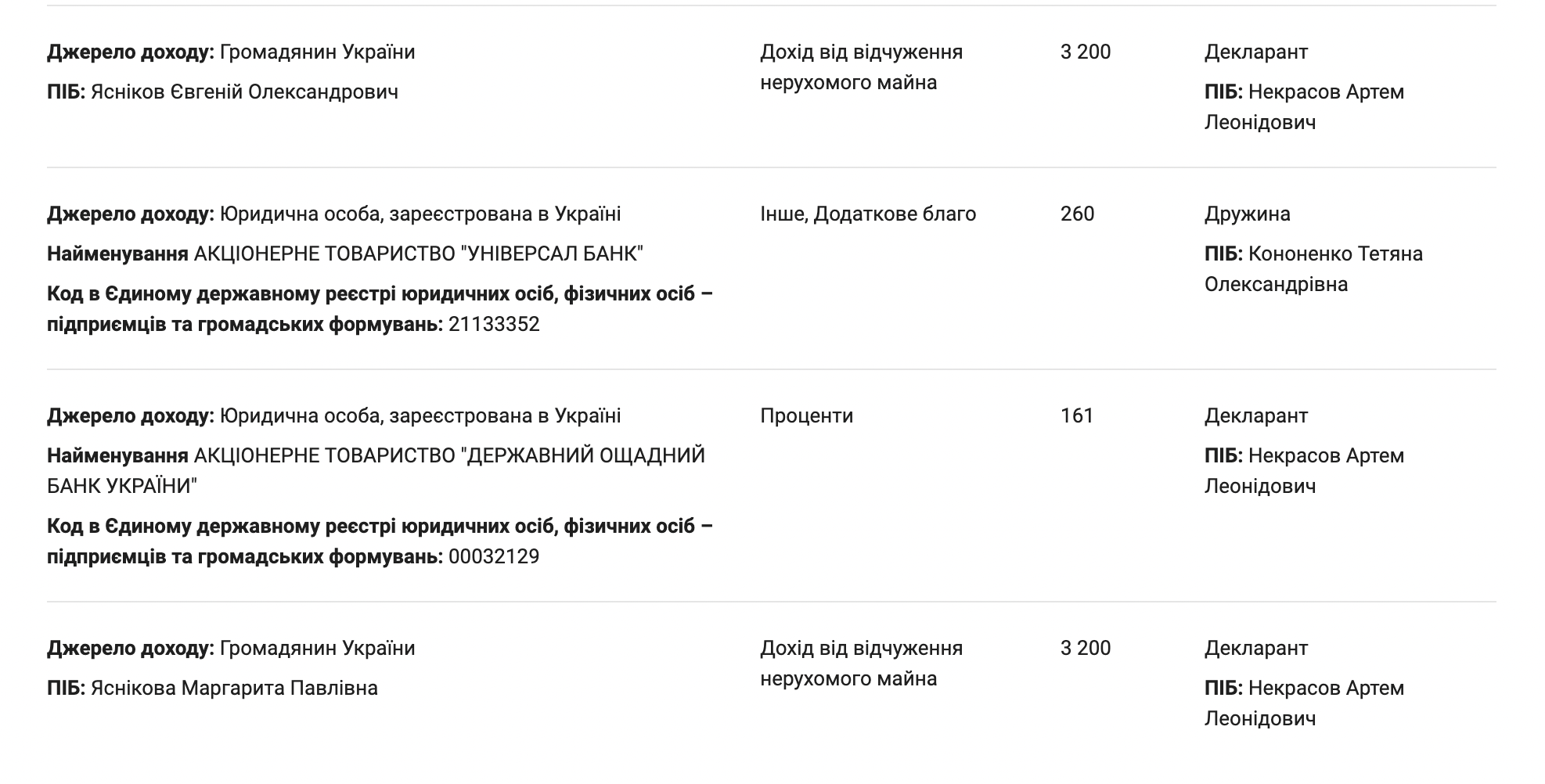Click the 3 200 amount in last row
The width and height of the screenshot is (1545, 784).
[1085, 649]
